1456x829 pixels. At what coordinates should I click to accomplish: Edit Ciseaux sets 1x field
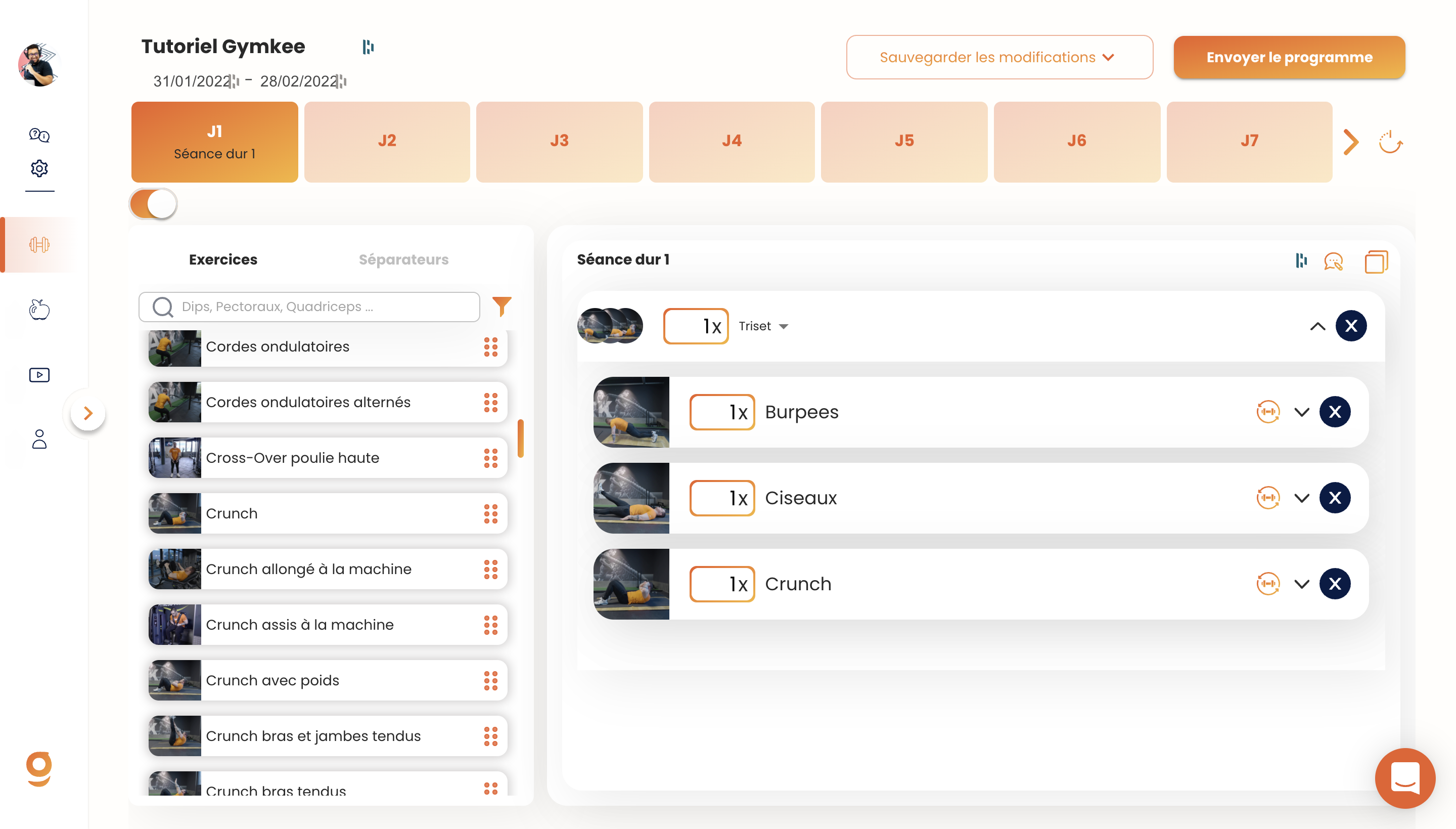pos(721,498)
